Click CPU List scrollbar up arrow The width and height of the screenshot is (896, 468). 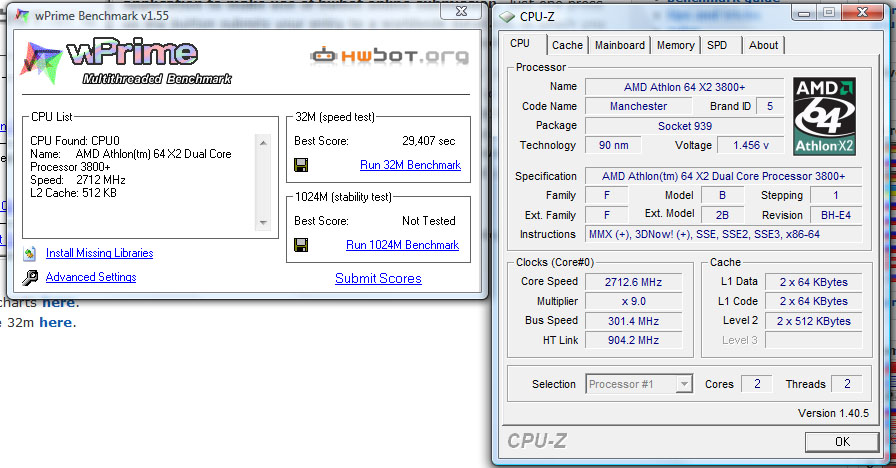[263, 143]
